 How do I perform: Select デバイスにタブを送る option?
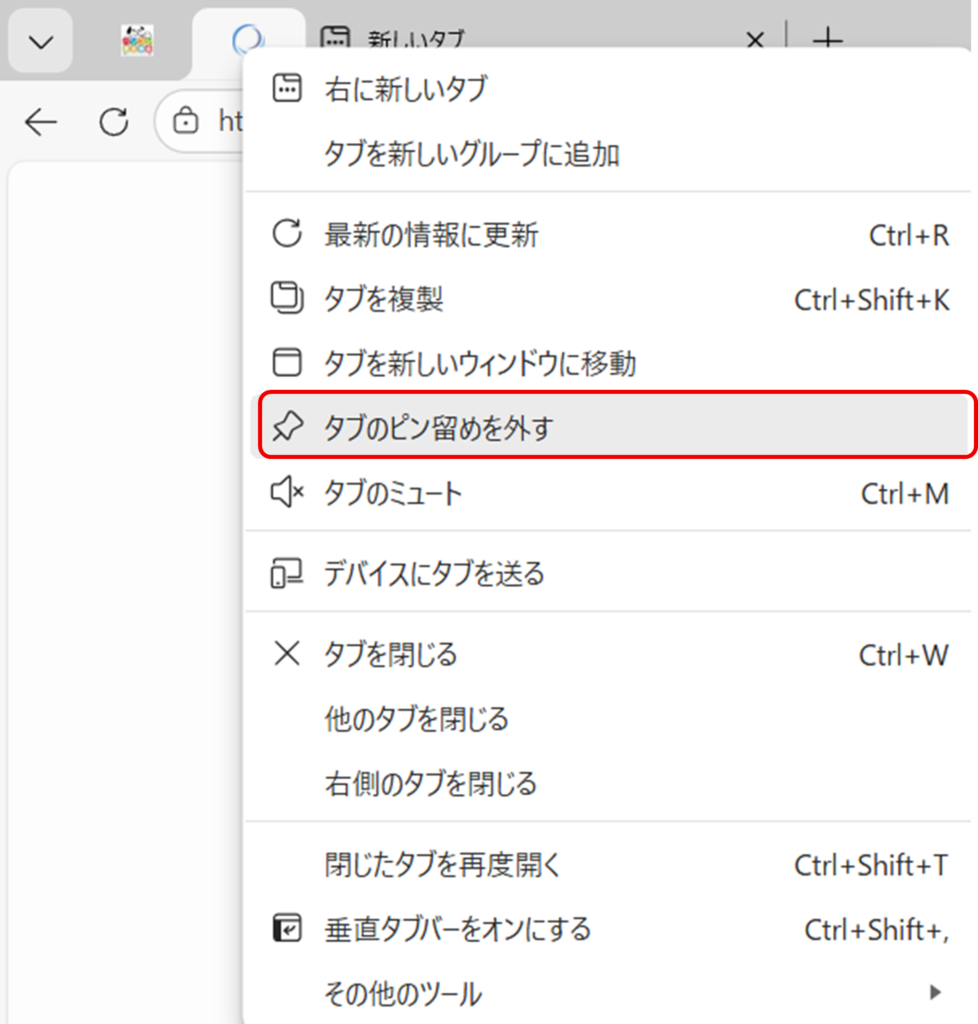click(x=434, y=574)
